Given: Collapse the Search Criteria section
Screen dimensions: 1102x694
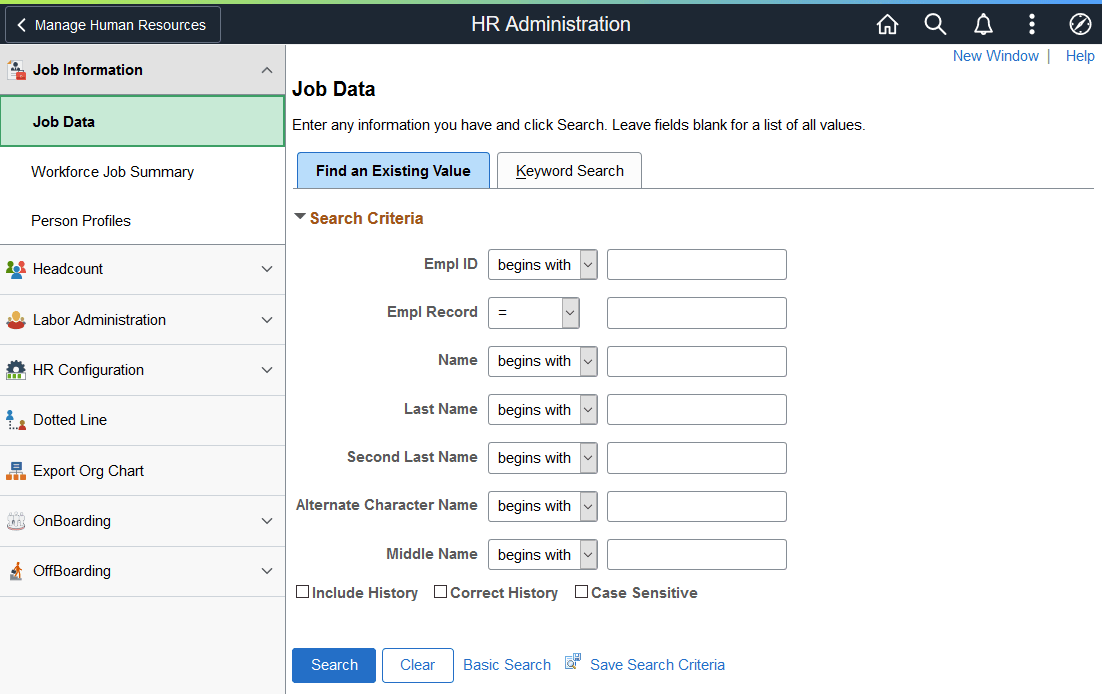Looking at the screenshot, I should pos(300,217).
